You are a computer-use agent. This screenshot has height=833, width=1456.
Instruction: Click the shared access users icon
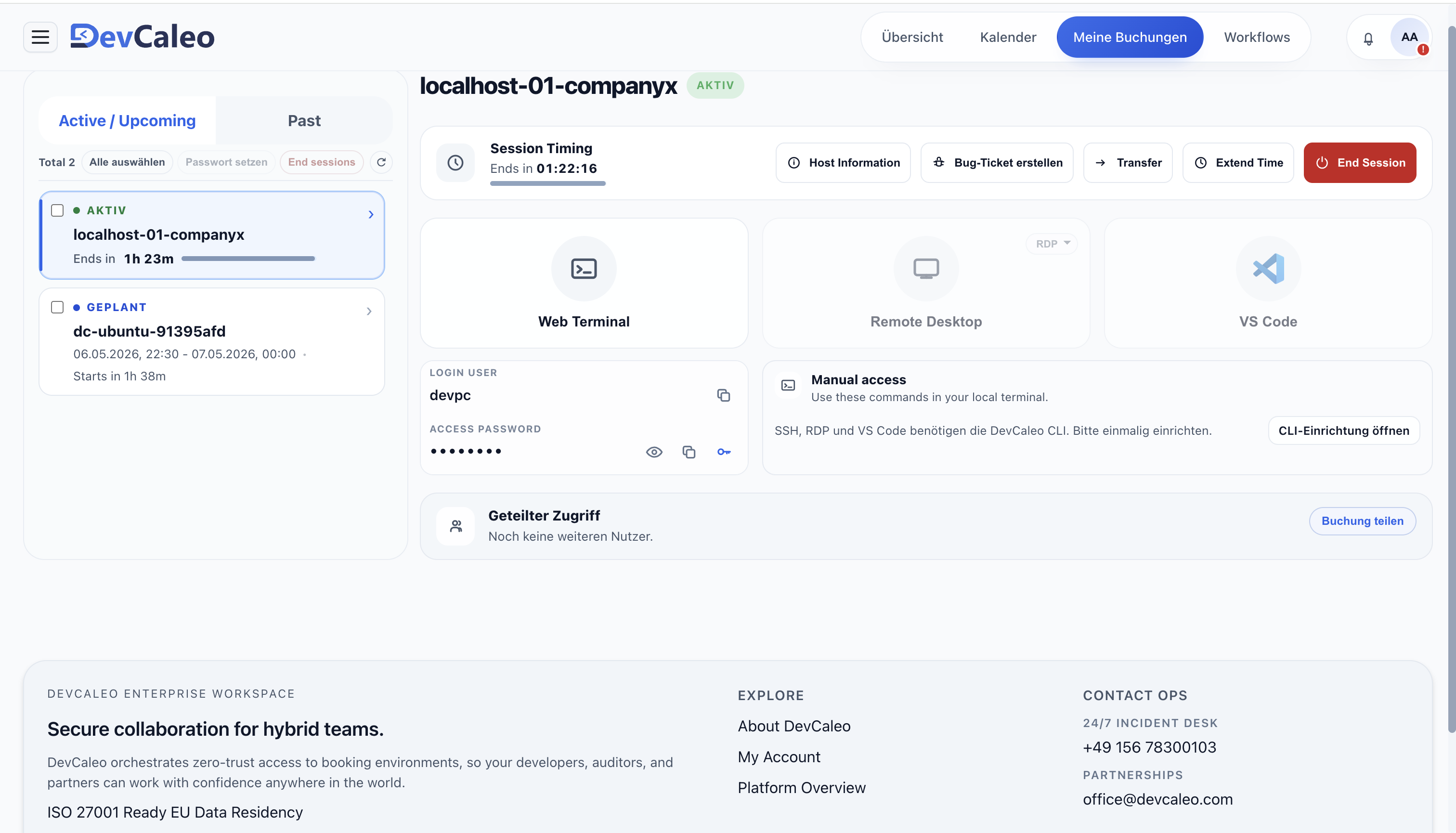(x=455, y=526)
